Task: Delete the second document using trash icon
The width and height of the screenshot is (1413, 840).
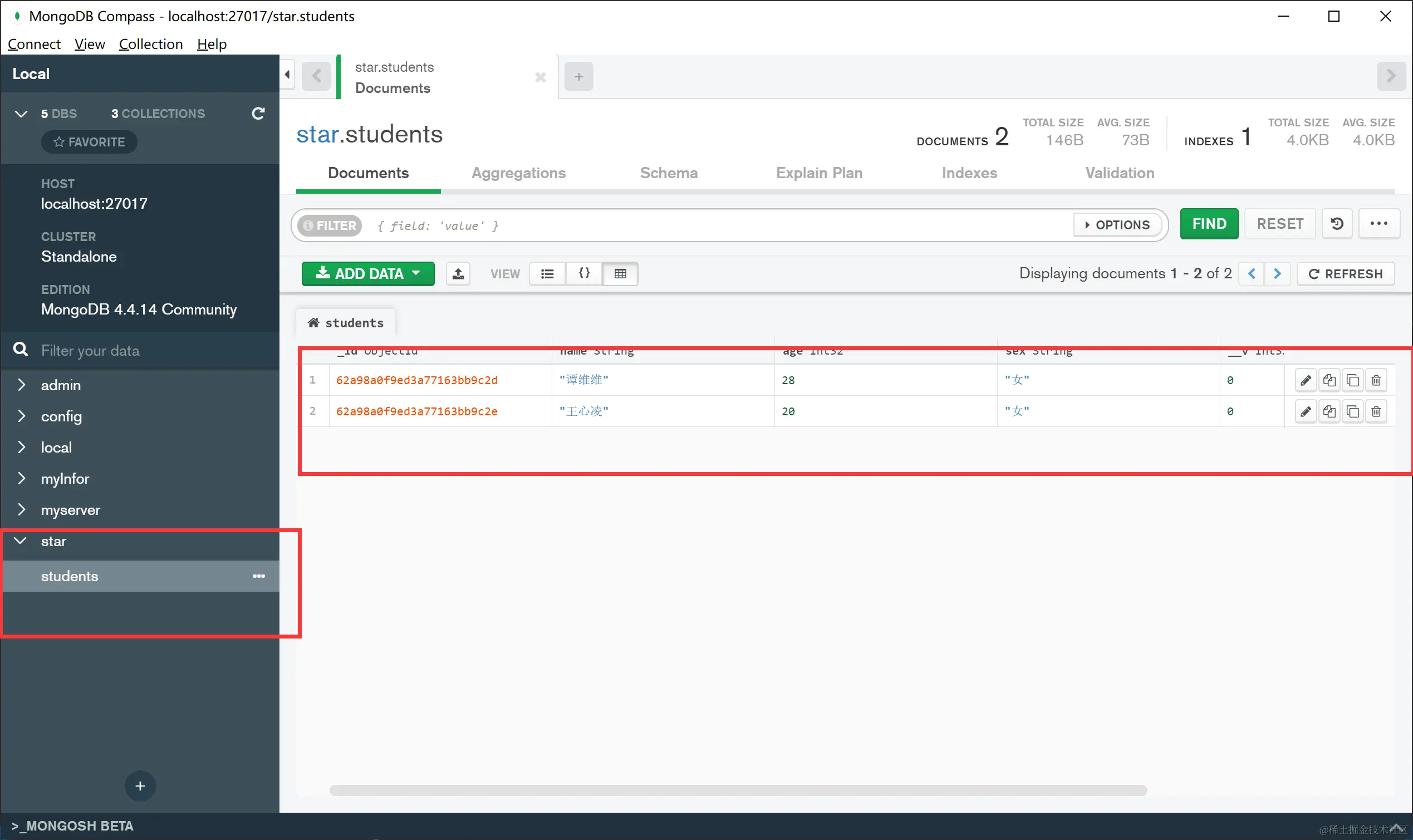Action: click(1376, 411)
